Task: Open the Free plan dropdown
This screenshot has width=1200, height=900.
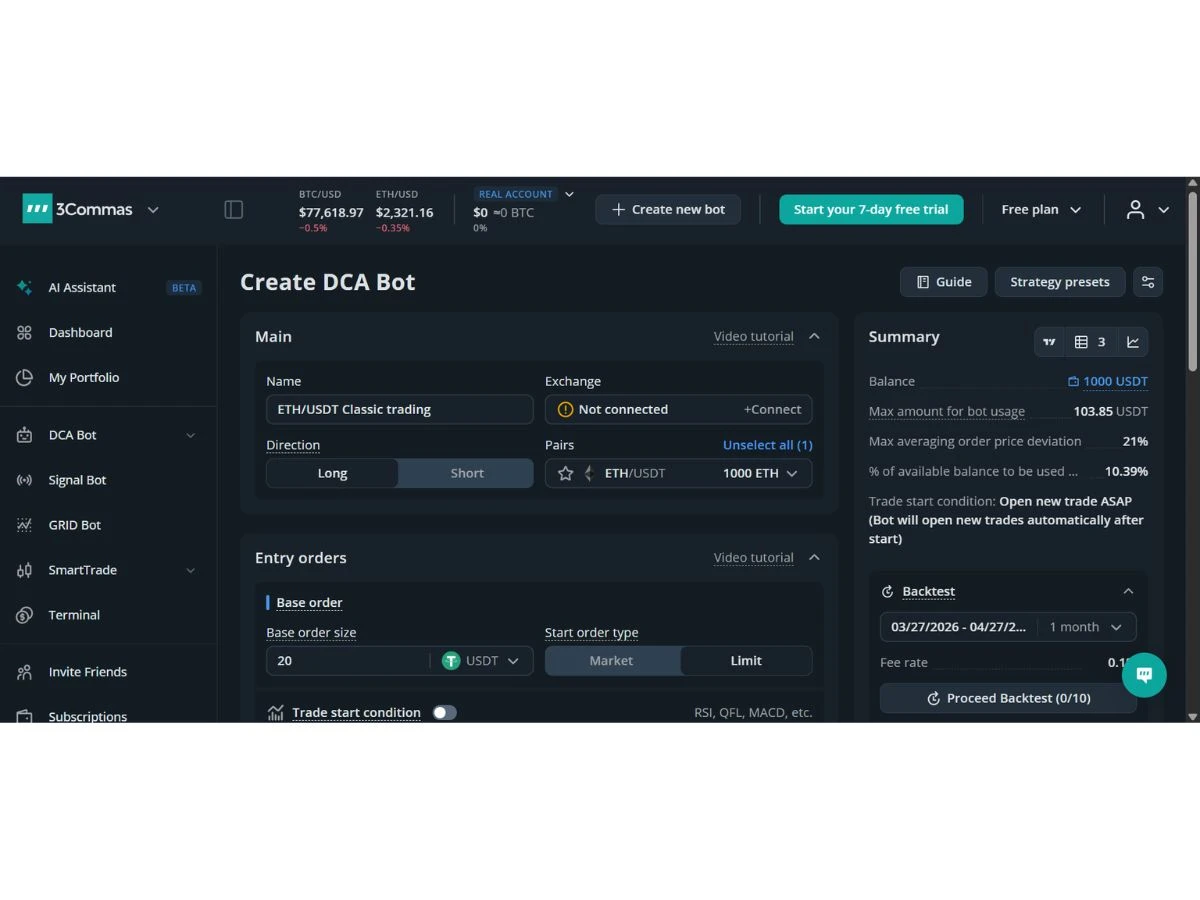Action: coord(1041,209)
